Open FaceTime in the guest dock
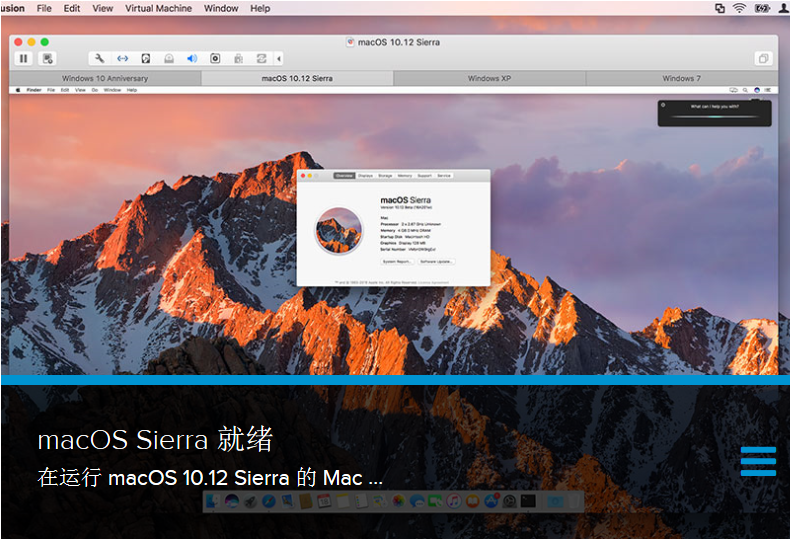The height and width of the screenshot is (541, 792). [435, 501]
